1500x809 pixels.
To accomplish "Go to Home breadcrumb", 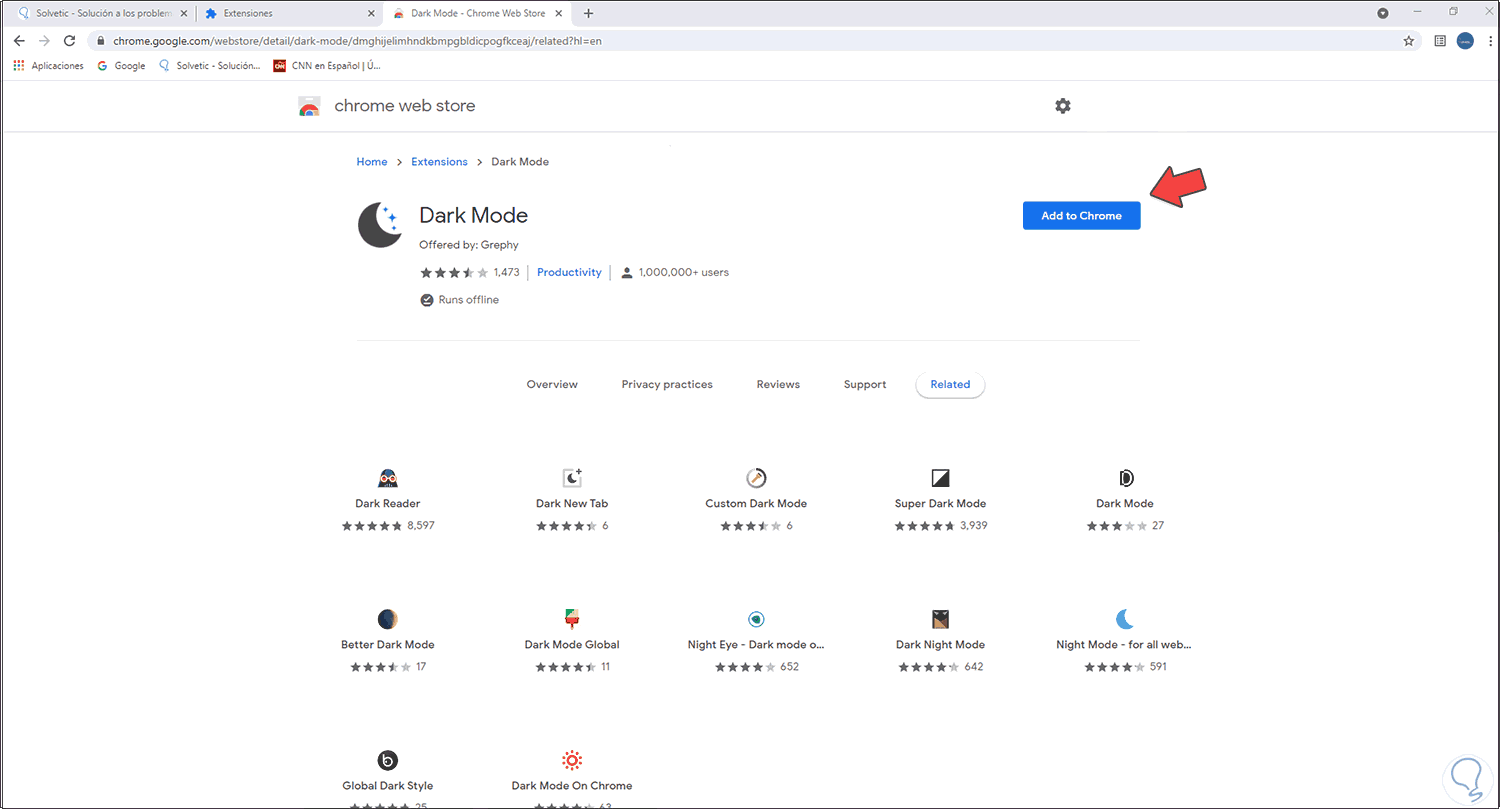I will coord(372,162).
